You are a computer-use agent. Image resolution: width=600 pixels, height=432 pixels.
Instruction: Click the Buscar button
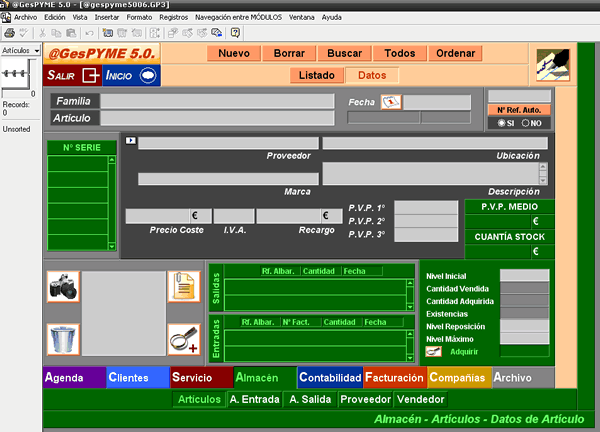click(x=344, y=53)
